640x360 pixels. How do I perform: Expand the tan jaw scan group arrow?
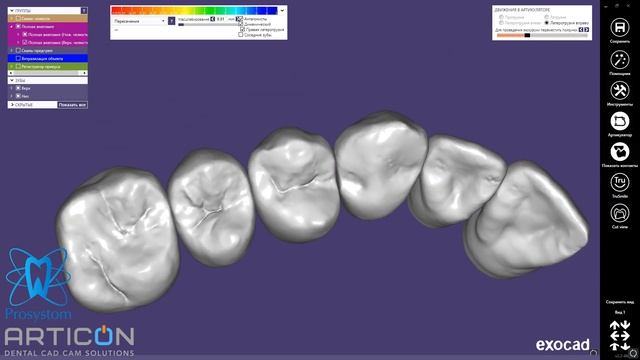[11, 19]
